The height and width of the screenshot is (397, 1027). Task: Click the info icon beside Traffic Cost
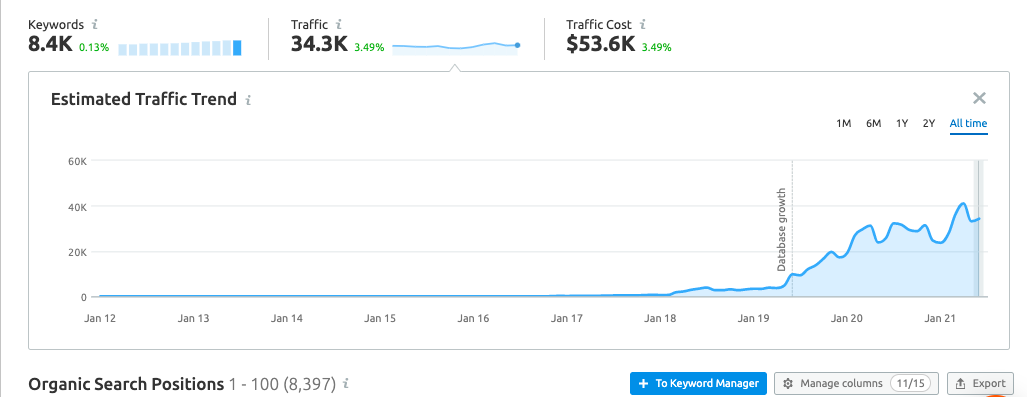point(643,24)
